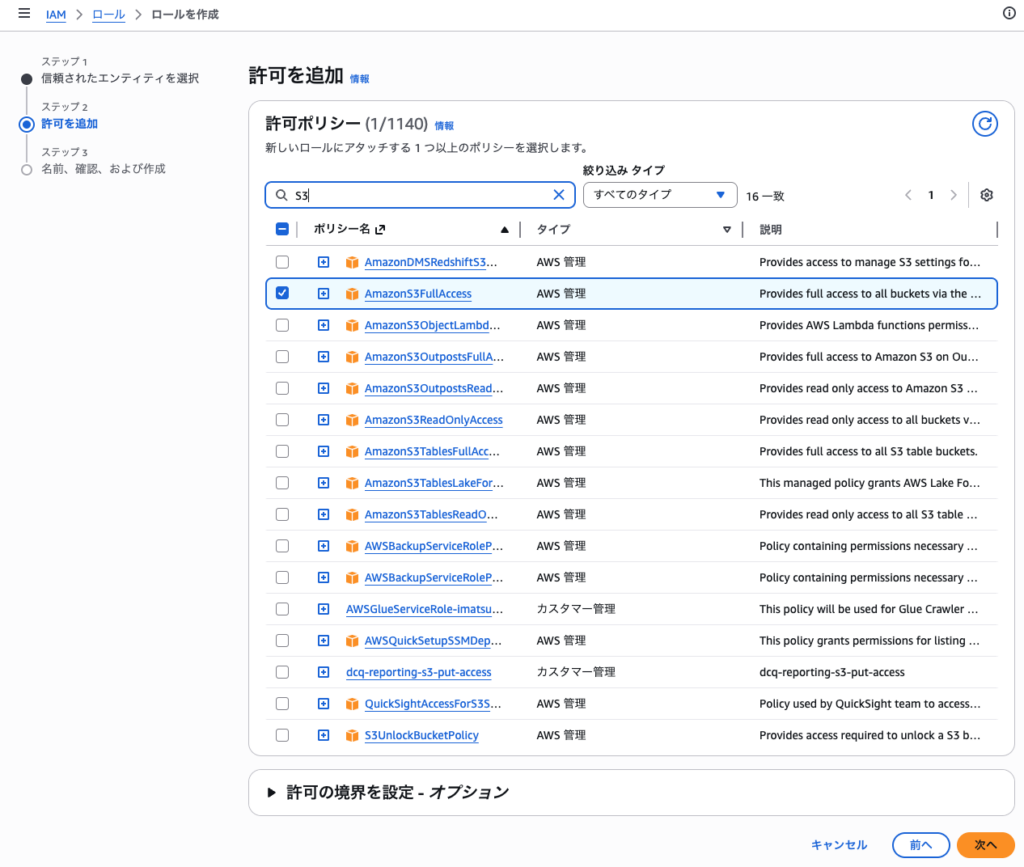Image resolution: width=1024 pixels, height=867 pixels.
Task: Click the S3 policy search field
Action: click(420, 195)
